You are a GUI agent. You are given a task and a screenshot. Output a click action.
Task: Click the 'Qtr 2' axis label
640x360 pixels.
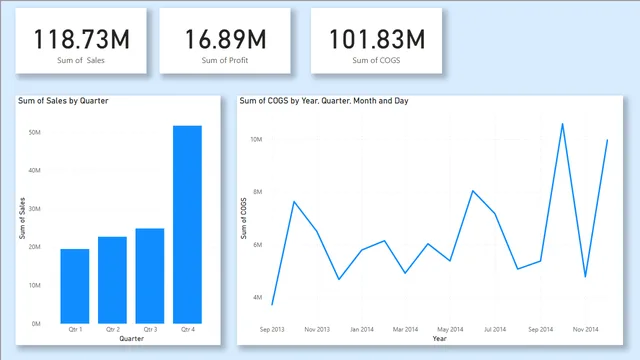tap(113, 329)
